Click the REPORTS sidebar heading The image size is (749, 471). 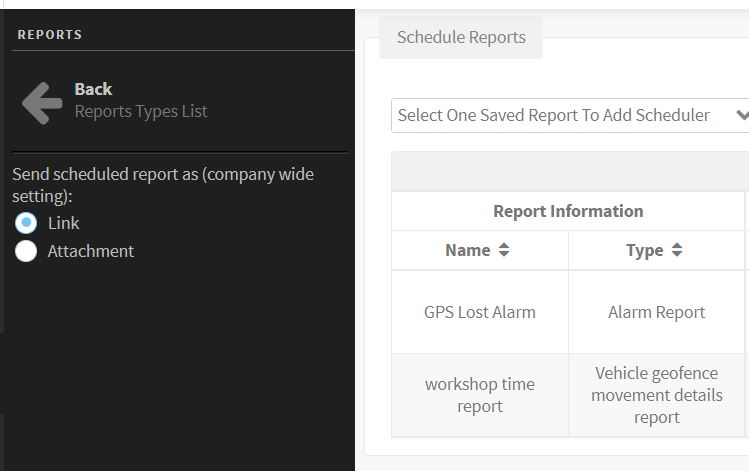pyautogui.click(x=50, y=35)
